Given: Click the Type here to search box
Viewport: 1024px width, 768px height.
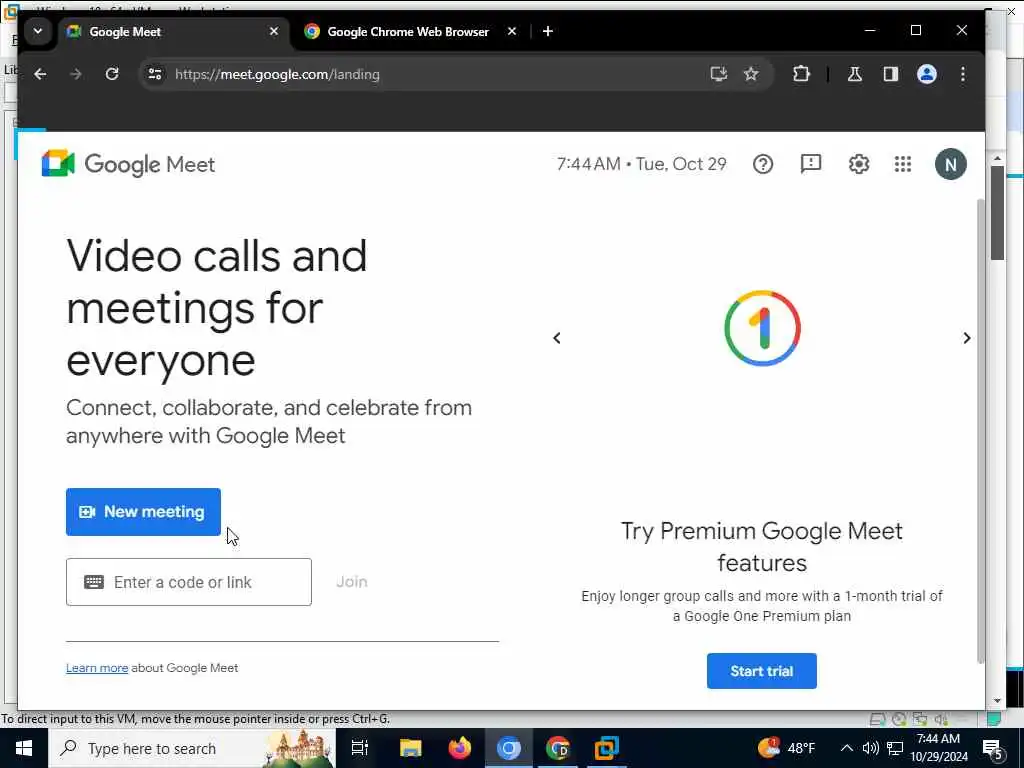Looking at the screenshot, I should [191, 748].
